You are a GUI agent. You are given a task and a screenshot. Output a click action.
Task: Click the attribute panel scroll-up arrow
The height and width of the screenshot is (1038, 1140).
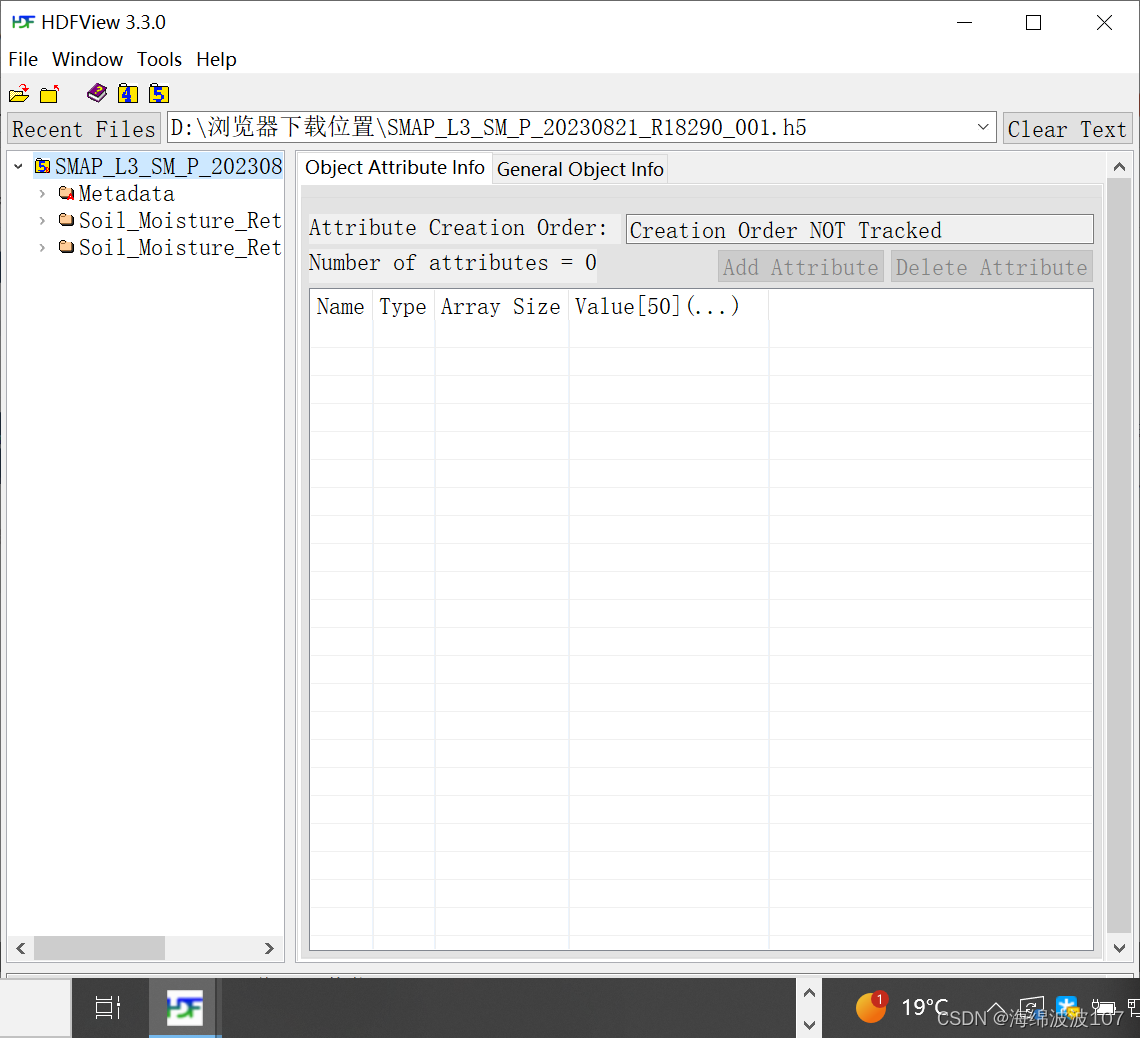[1120, 167]
